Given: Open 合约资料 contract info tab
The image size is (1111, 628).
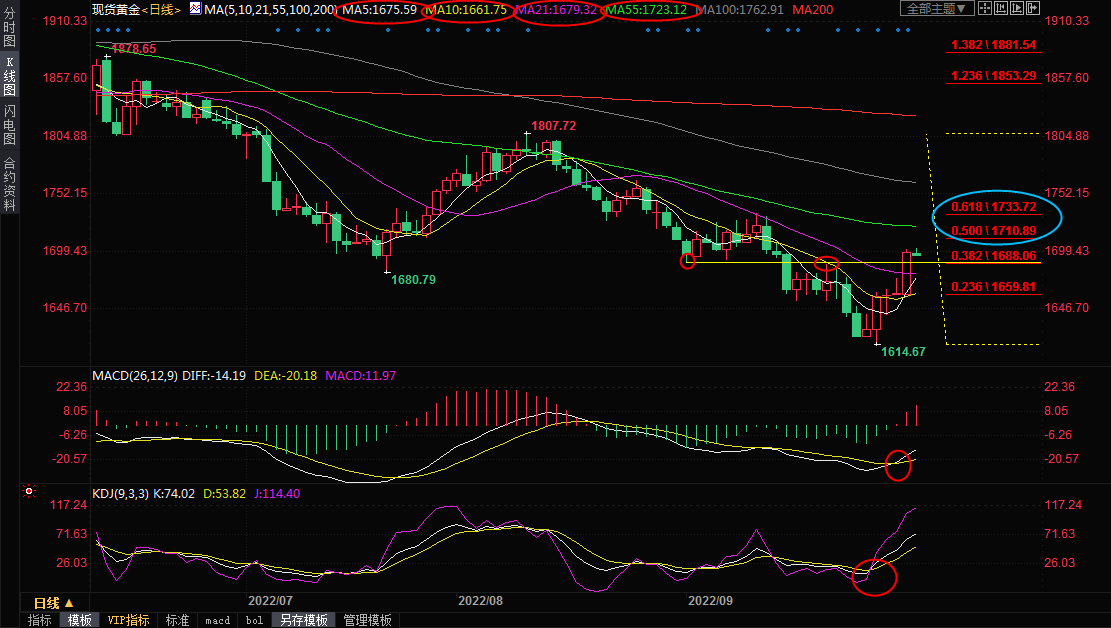Looking at the screenshot, I should pyautogui.click(x=9, y=184).
